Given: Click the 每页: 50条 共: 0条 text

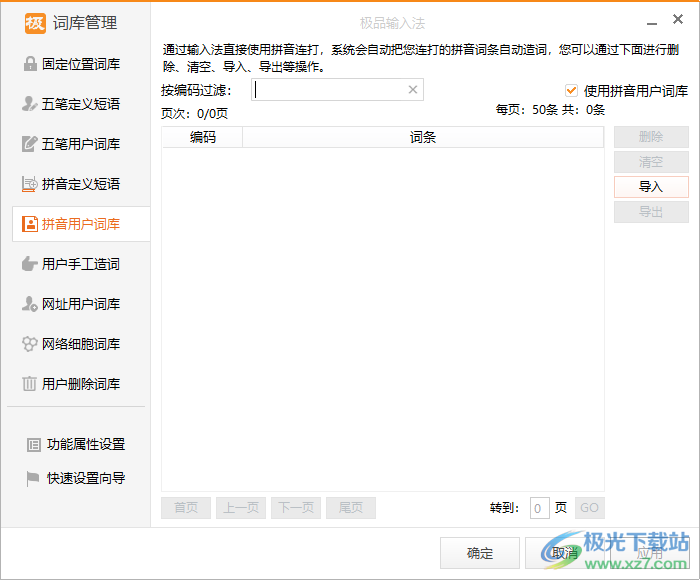Looking at the screenshot, I should (x=550, y=109).
